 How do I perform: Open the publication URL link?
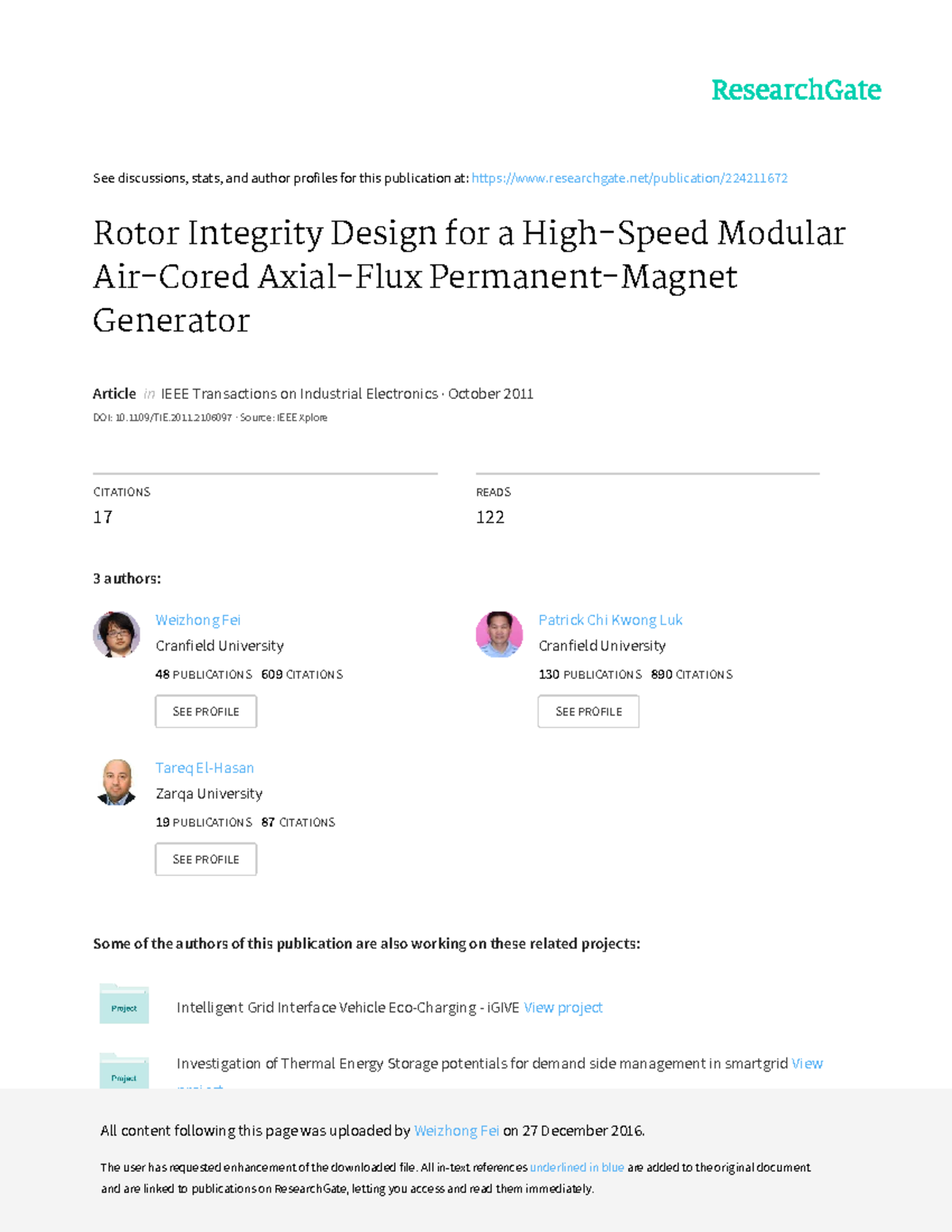pos(629,178)
